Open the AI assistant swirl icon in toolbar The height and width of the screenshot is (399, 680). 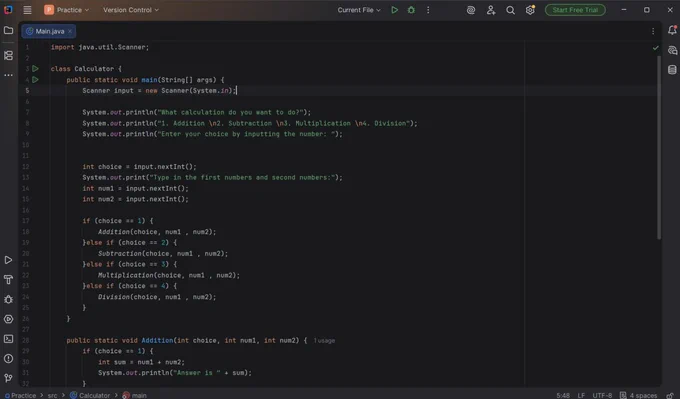471,10
